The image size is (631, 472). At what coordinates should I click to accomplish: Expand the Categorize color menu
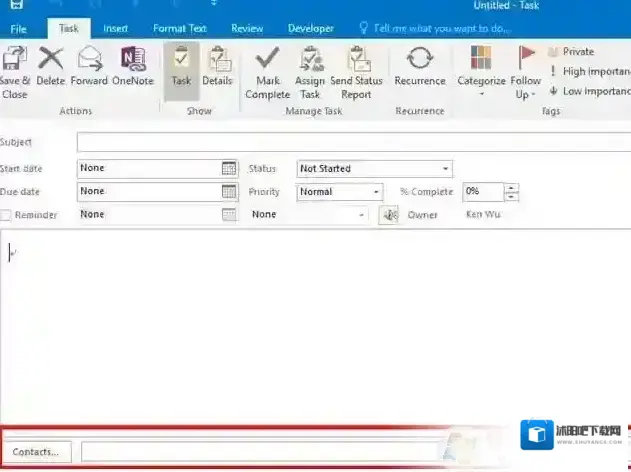(481, 70)
